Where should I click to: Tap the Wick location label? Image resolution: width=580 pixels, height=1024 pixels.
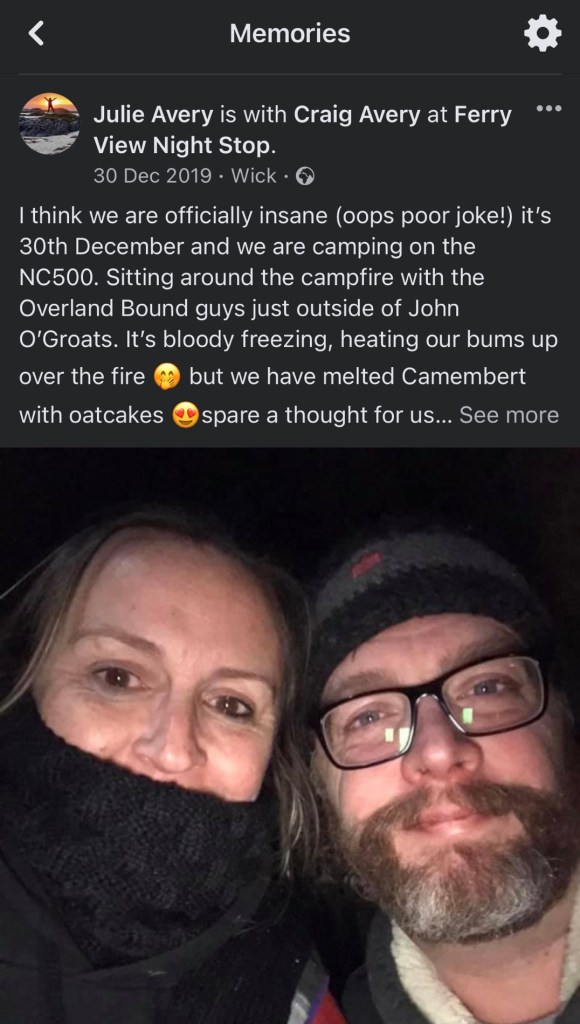tap(254, 176)
